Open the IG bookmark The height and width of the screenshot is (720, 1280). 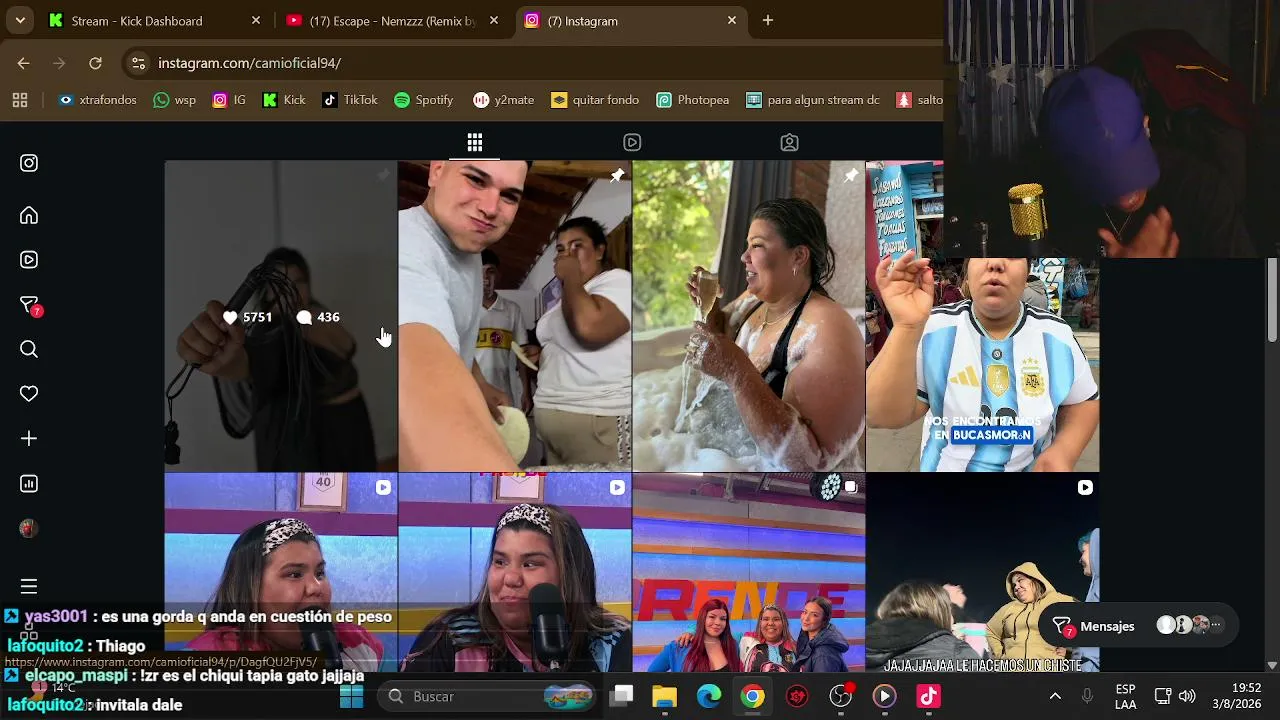tap(229, 100)
